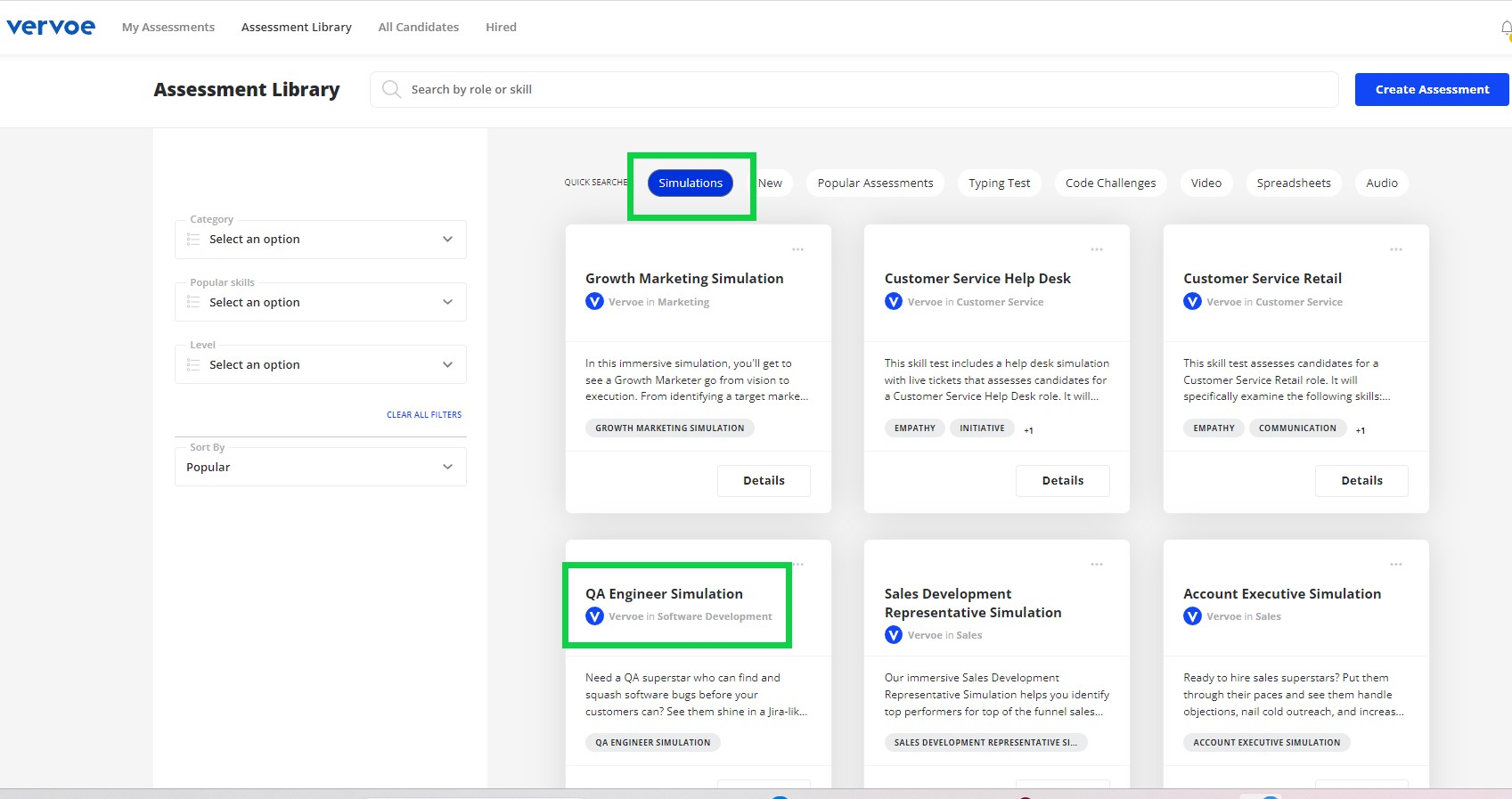The width and height of the screenshot is (1512, 799).
Task: Click the list icon in Category filter
Action: pos(193,240)
